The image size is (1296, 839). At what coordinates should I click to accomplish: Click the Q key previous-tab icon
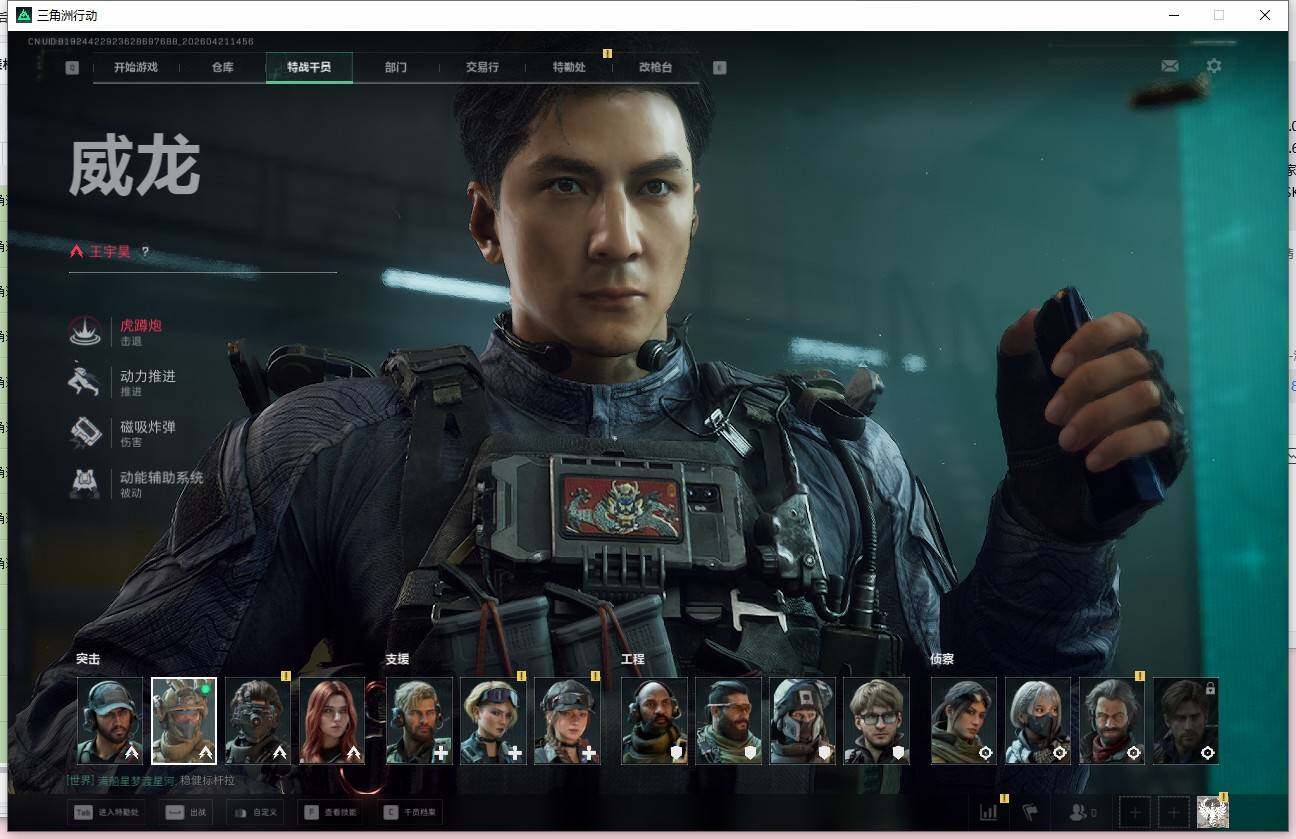[72, 67]
